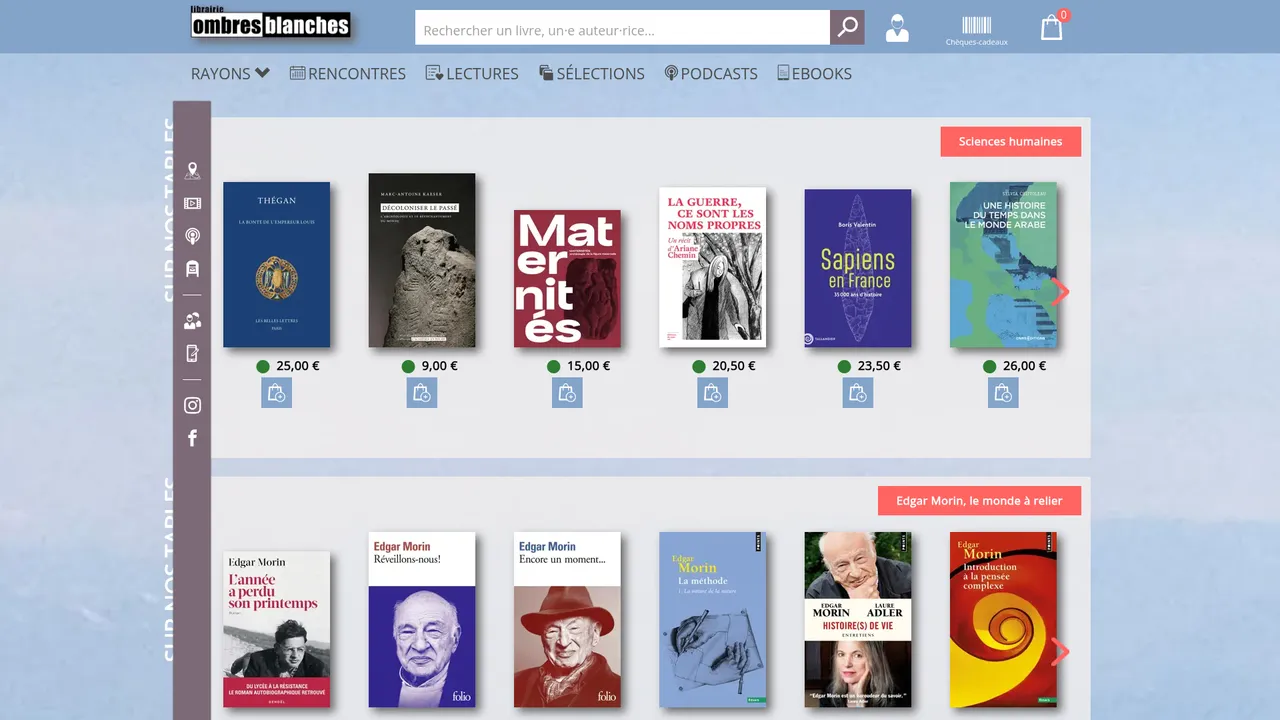
Task: Open the Facebook link in the sidebar
Action: coord(192,438)
